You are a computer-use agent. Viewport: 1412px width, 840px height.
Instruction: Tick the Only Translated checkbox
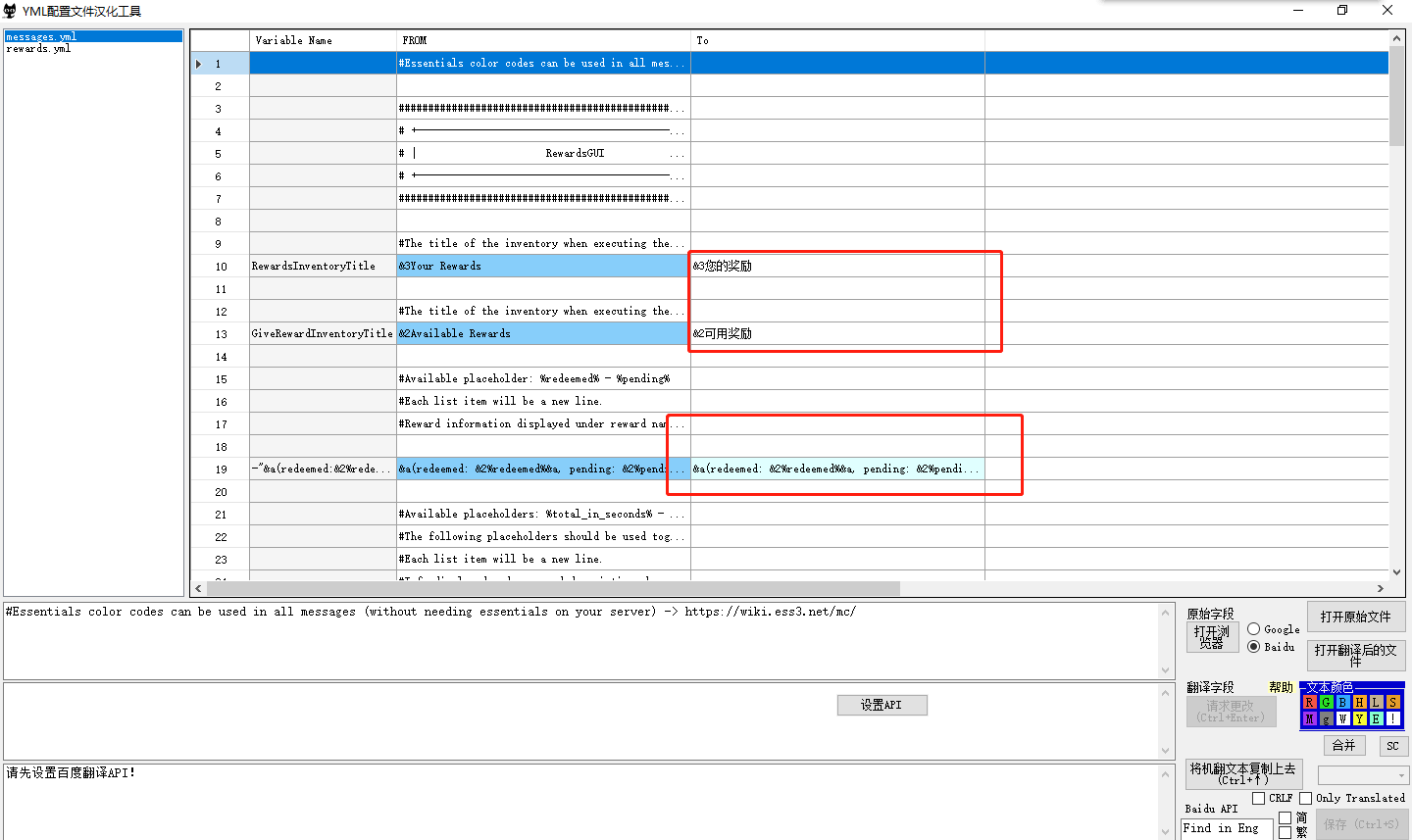click(1305, 798)
